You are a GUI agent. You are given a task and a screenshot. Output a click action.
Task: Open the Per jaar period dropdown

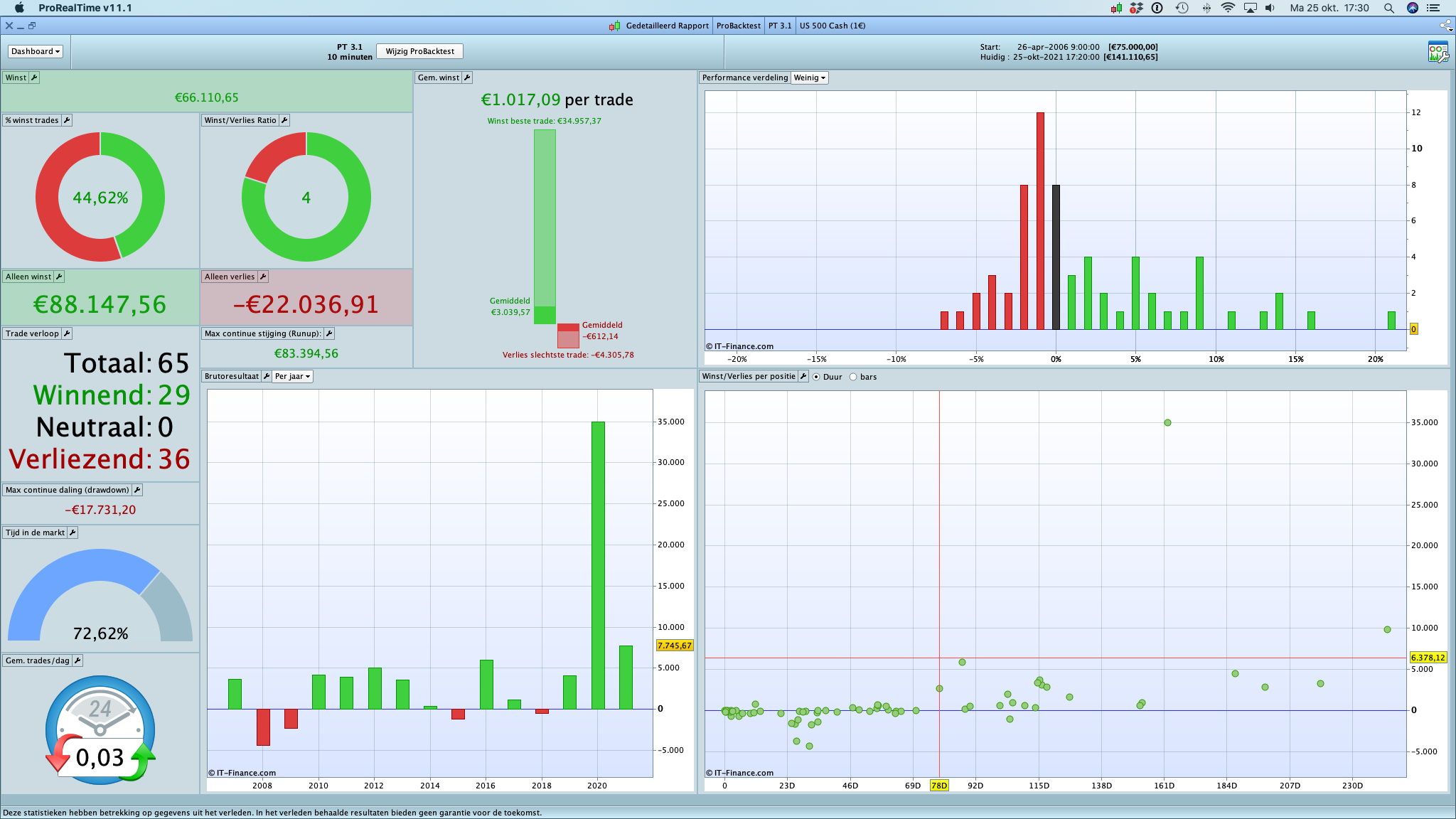tap(293, 376)
